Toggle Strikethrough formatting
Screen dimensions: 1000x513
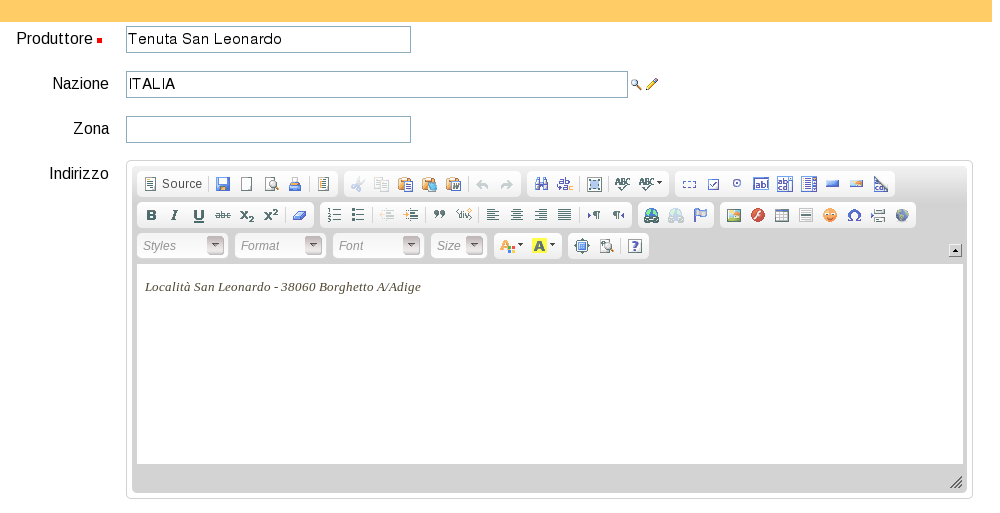click(223, 215)
